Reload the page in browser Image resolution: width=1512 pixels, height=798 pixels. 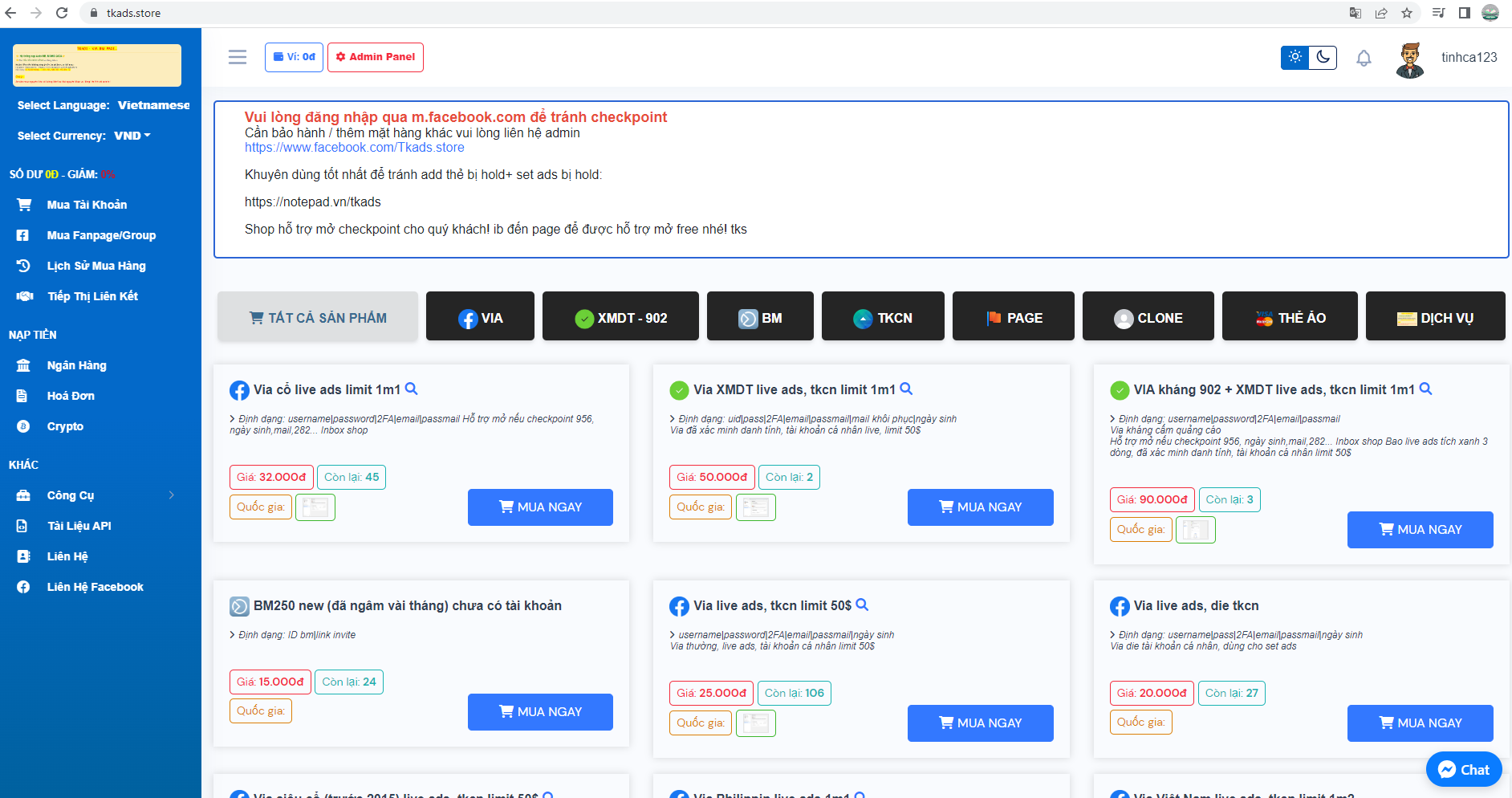click(x=62, y=13)
